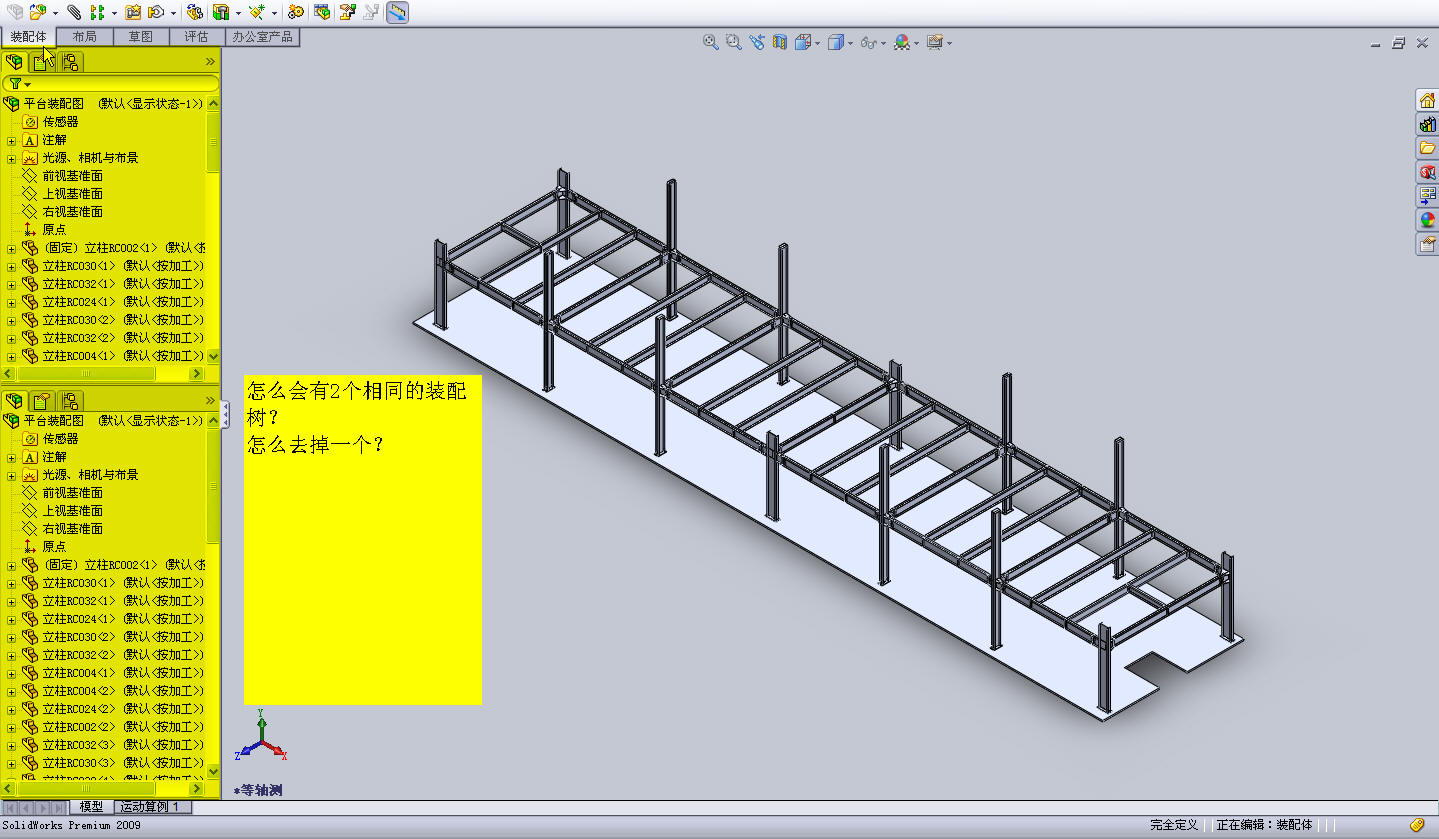Open the 评估 tab
1439x839 pixels.
click(197, 37)
